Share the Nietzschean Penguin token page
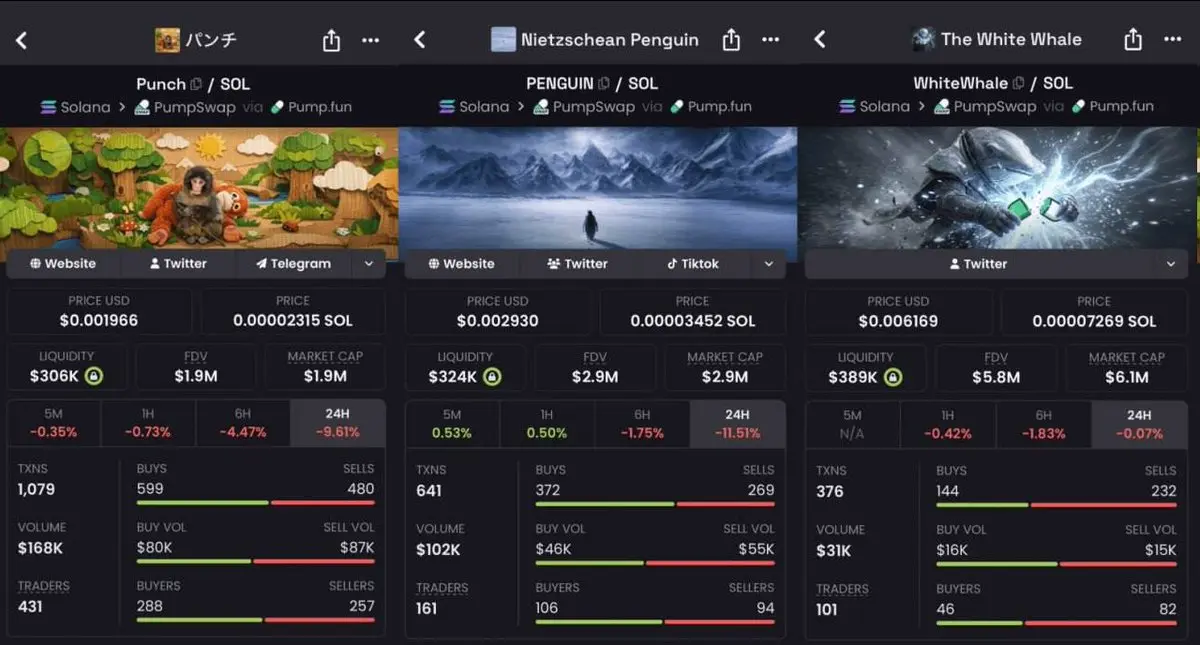 point(731,40)
